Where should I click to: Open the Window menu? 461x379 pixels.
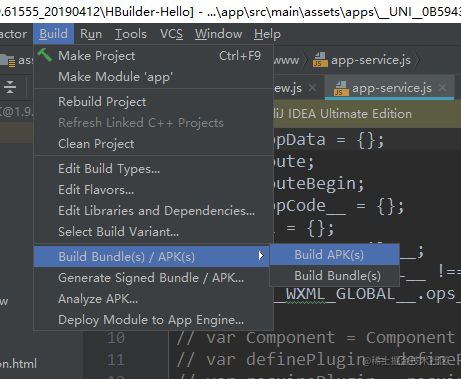218,34
